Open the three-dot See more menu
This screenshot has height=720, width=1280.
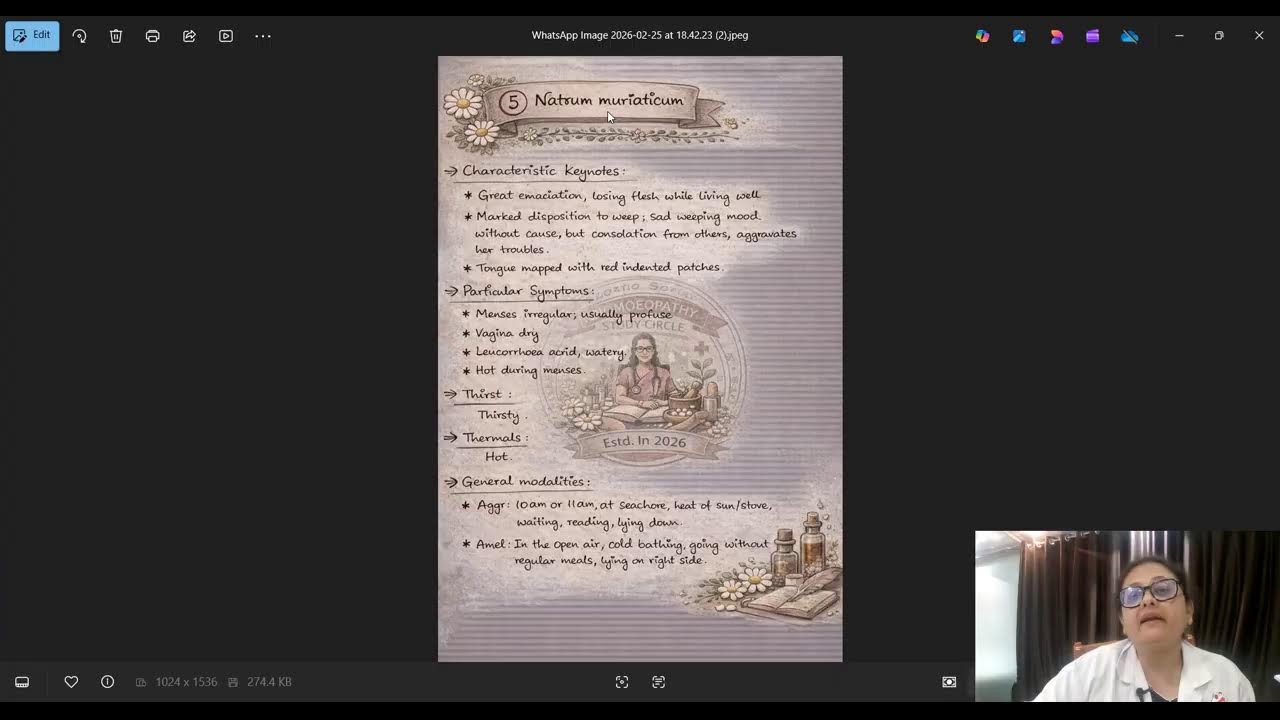click(263, 36)
